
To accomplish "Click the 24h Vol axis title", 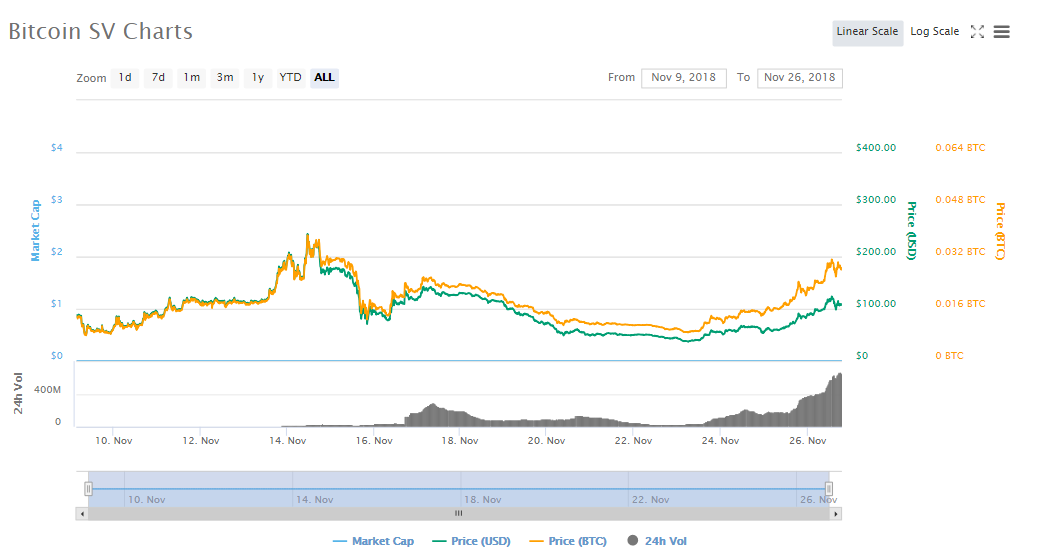I will point(19,393).
